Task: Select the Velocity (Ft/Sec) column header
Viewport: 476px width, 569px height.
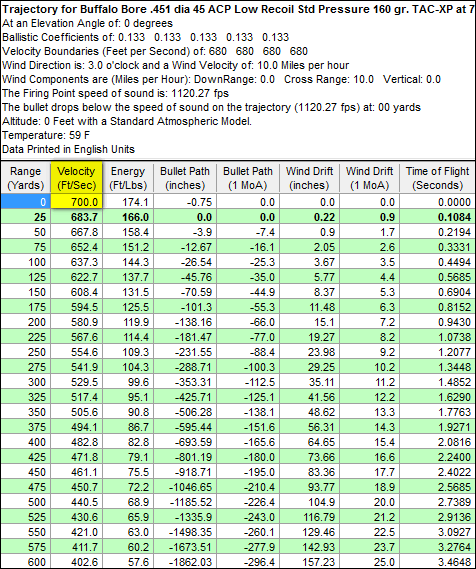Action: pyautogui.click(x=77, y=178)
